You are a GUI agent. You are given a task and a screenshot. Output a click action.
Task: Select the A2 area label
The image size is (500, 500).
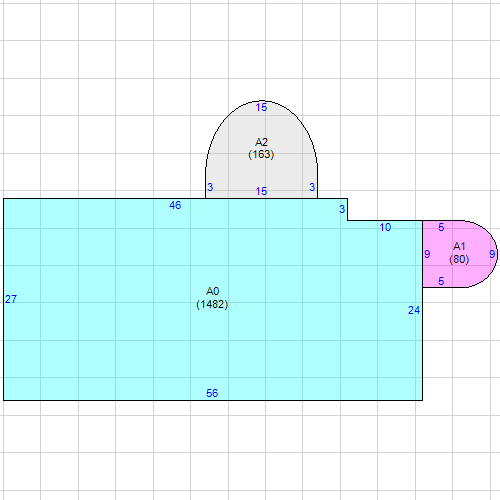(x=261, y=142)
